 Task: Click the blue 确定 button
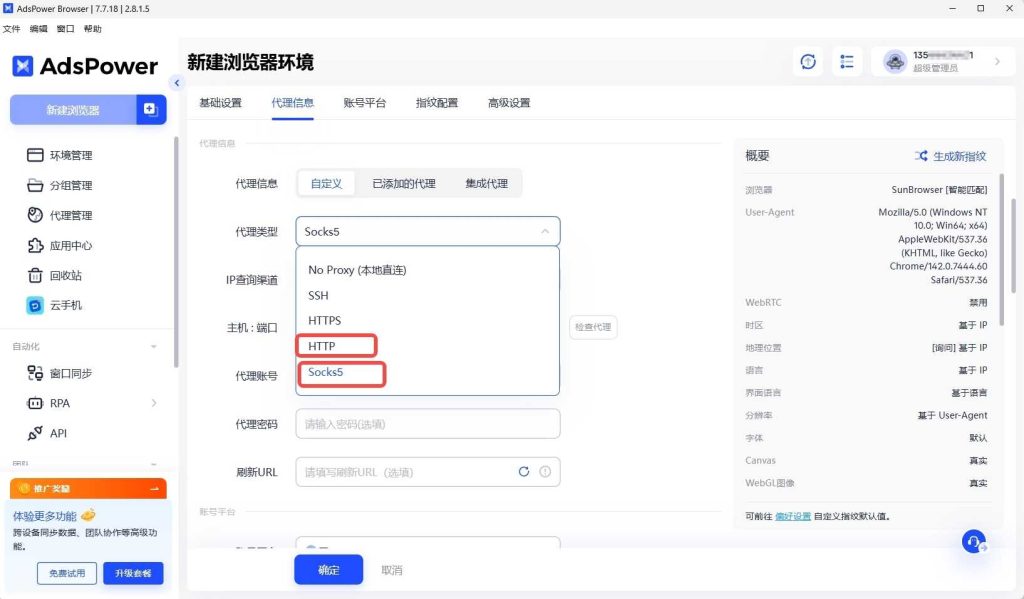(x=328, y=570)
